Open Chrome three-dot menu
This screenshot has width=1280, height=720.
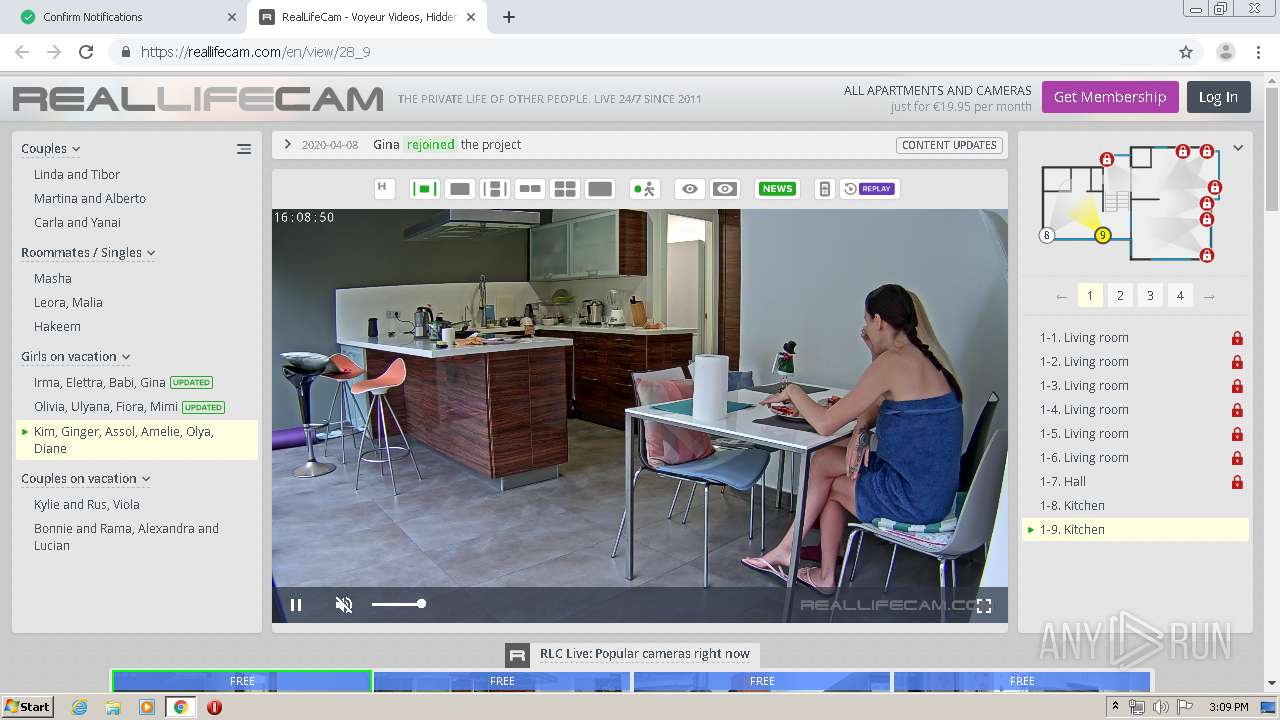[1258, 52]
